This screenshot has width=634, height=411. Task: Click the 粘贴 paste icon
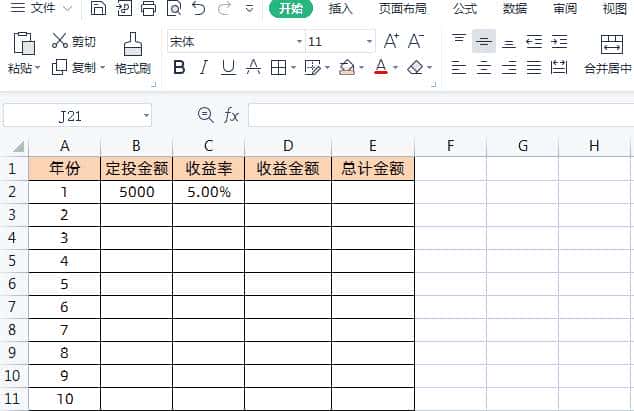point(24,44)
